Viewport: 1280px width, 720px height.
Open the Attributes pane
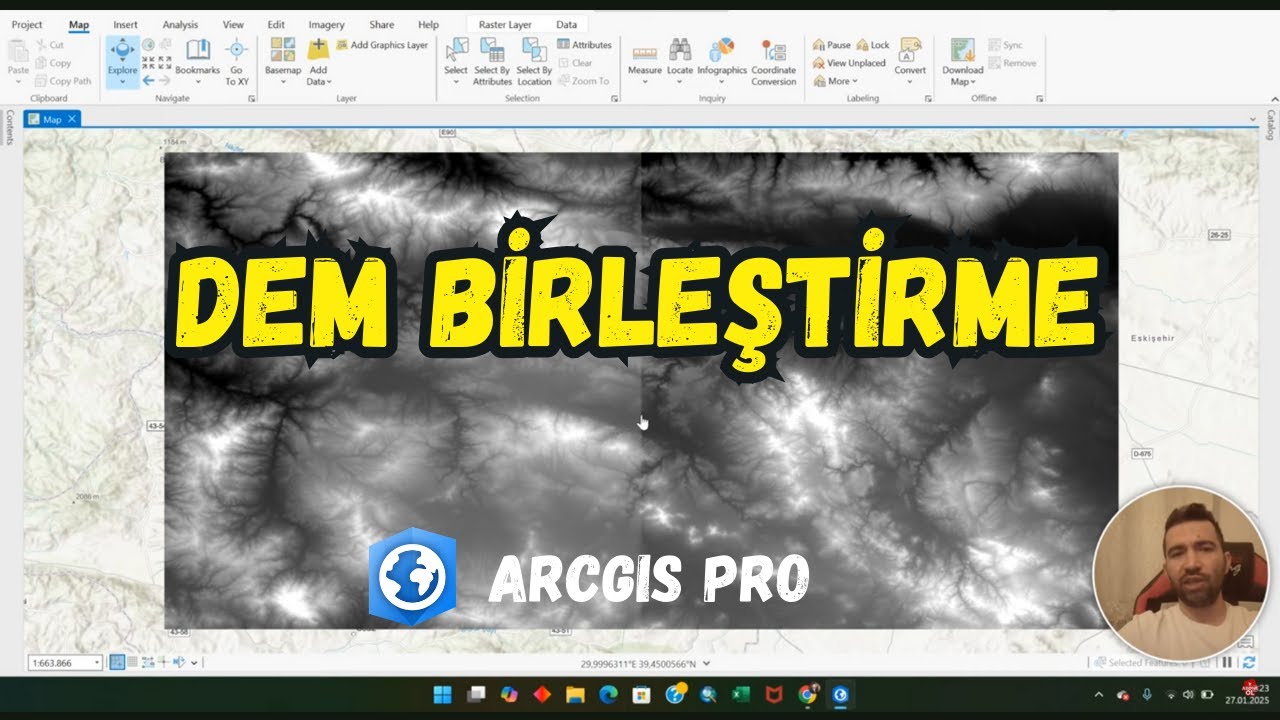pos(584,45)
